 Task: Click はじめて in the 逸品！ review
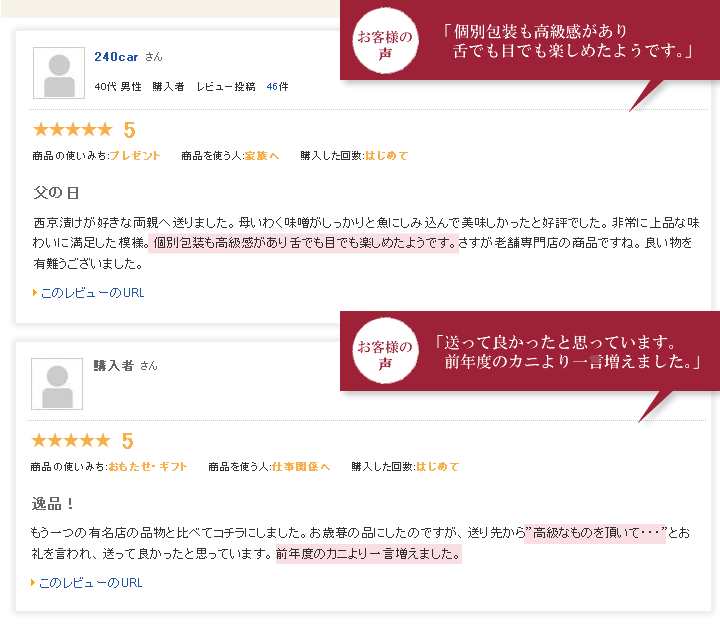pos(437,467)
